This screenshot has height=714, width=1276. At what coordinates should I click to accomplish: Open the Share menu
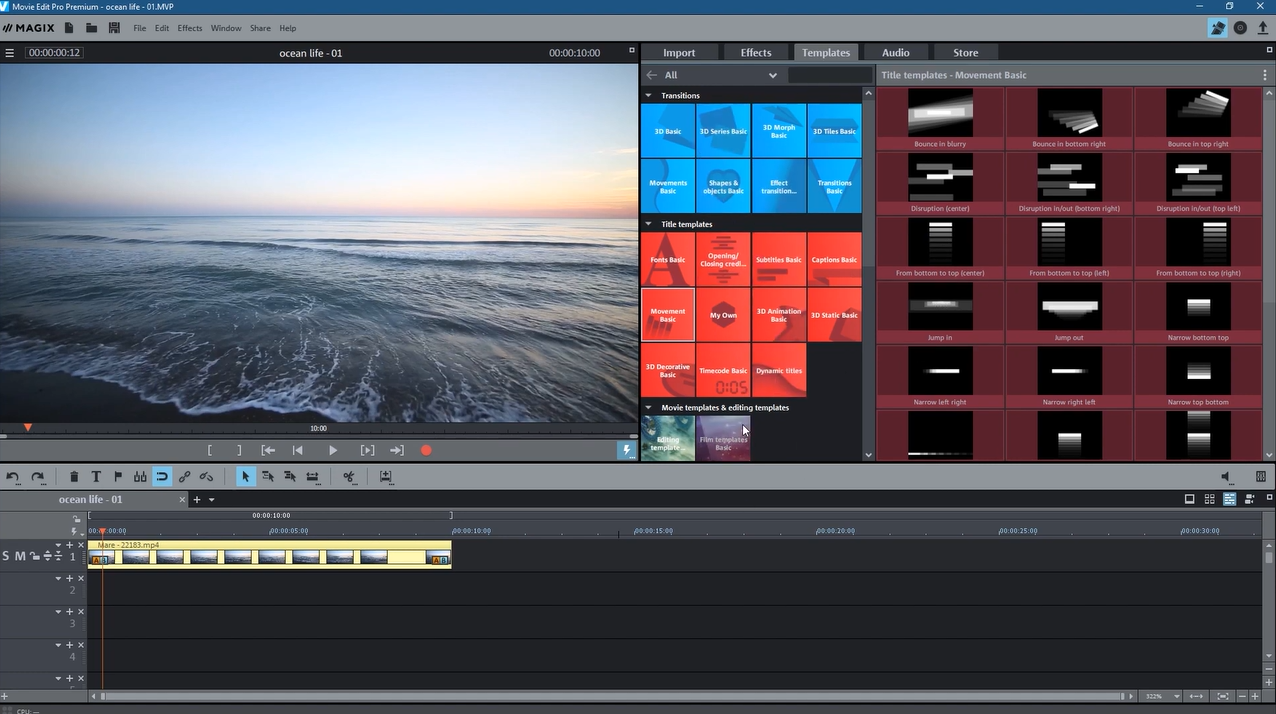pyautogui.click(x=260, y=28)
